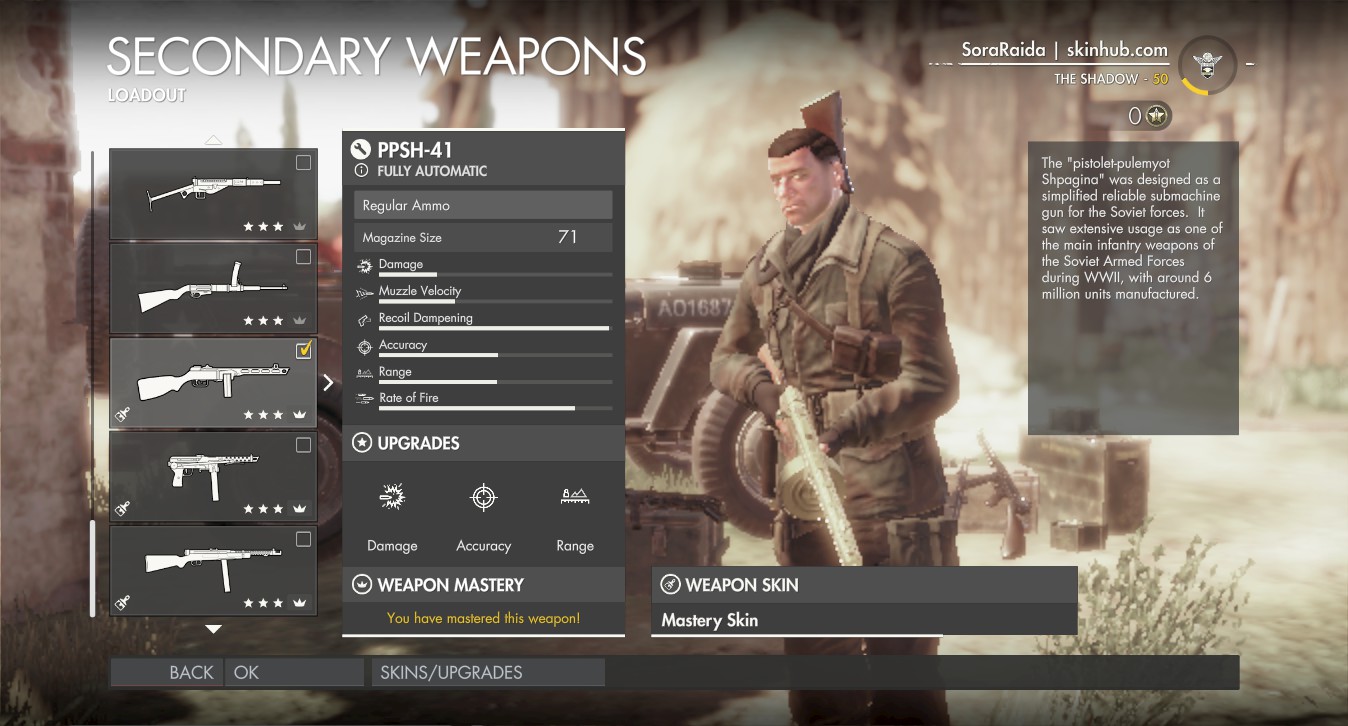1348x726 pixels.
Task: Check the box on the first weapon card
Action: pos(303,163)
